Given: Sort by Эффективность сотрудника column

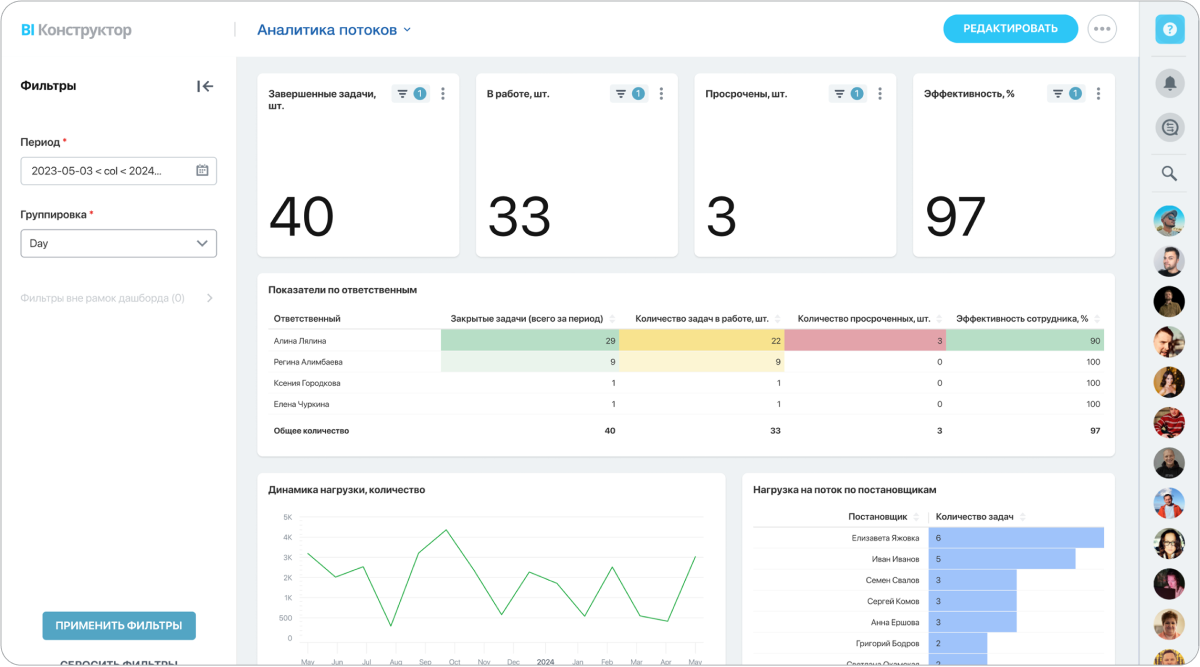Looking at the screenshot, I should 1023,319.
